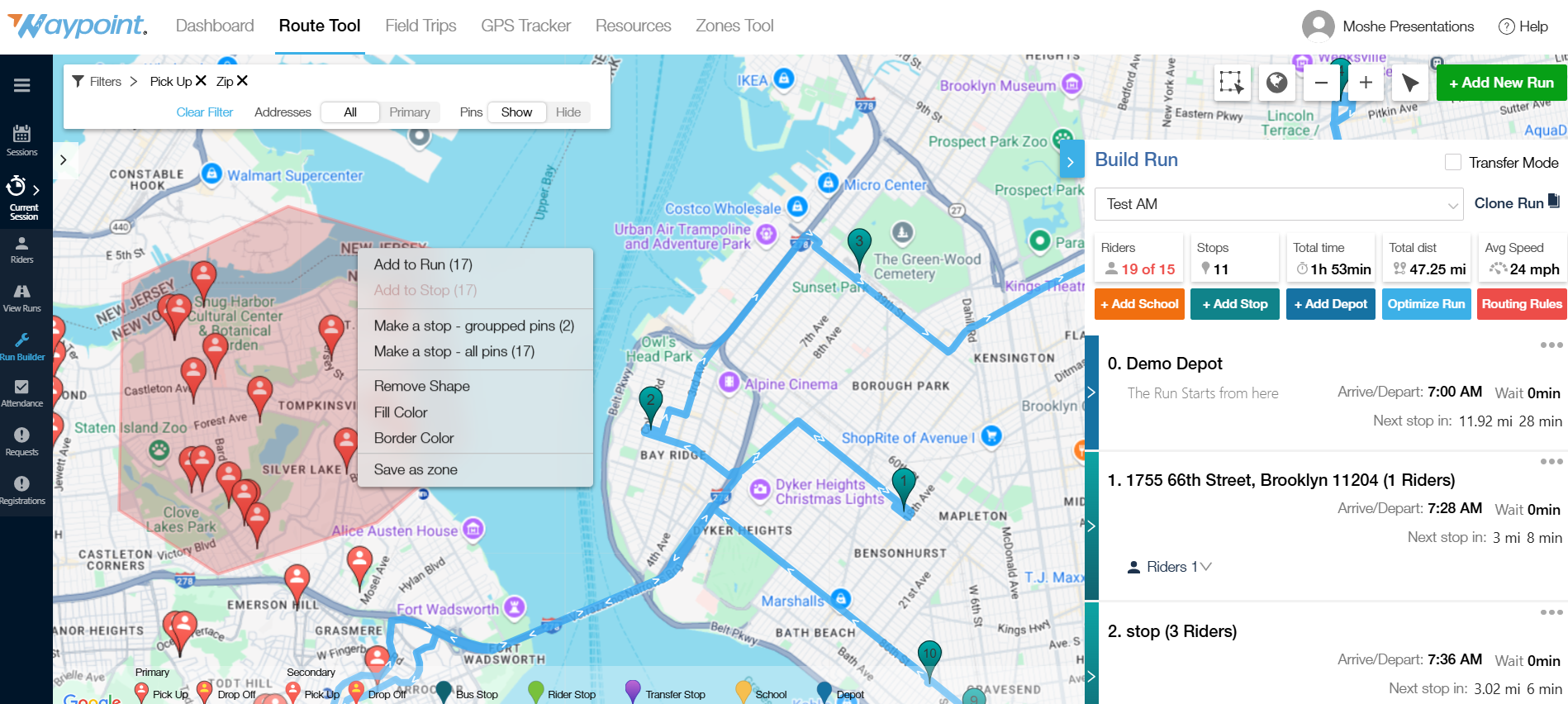Open Requests in the sidebar
Viewport: 1568px width, 704px height.
click(22, 442)
